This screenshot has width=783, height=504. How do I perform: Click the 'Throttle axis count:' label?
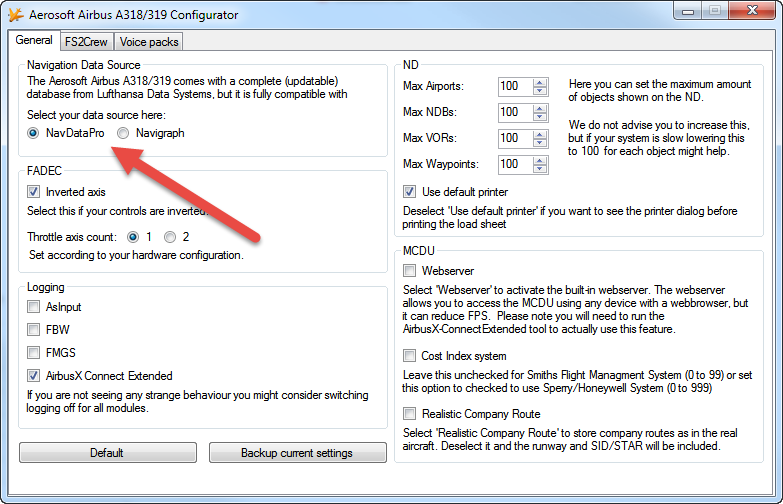tap(72, 237)
